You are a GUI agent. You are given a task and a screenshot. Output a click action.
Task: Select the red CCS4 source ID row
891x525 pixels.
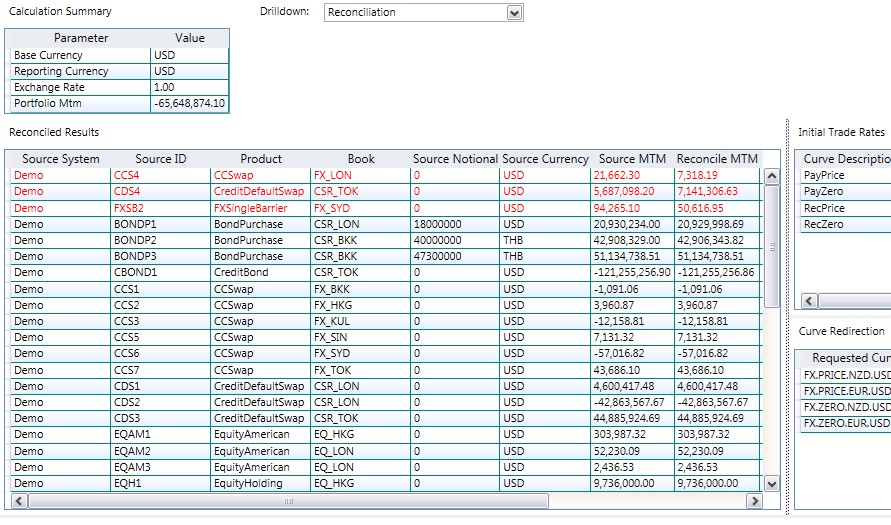(x=385, y=176)
